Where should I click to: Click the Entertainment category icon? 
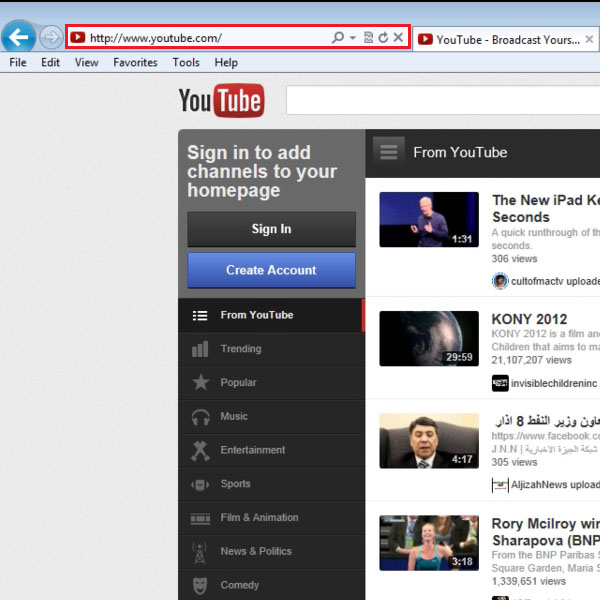200,450
